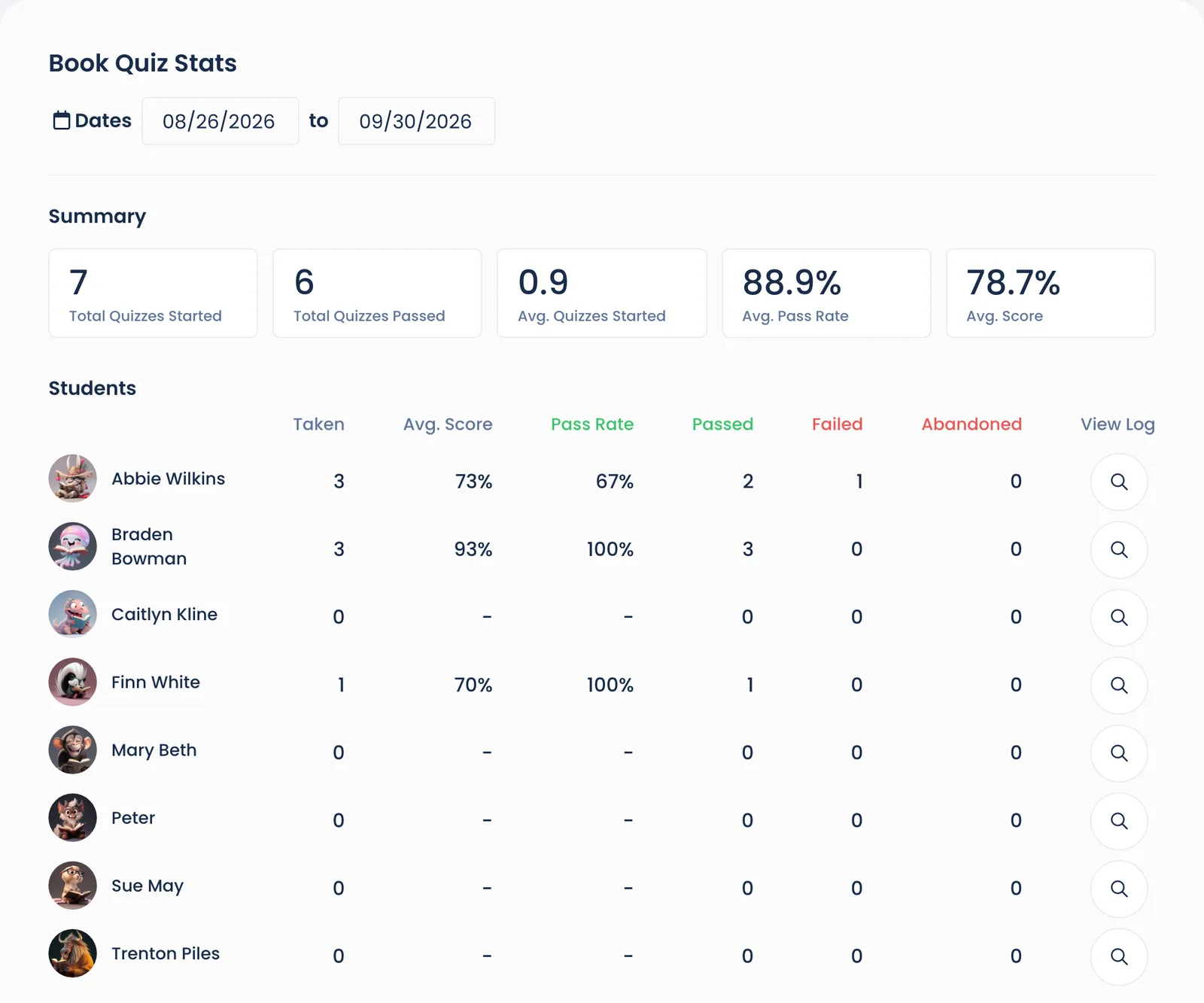The image size is (1204, 1003).
Task: Click the name Caitlyn Kline
Action: click(x=164, y=615)
